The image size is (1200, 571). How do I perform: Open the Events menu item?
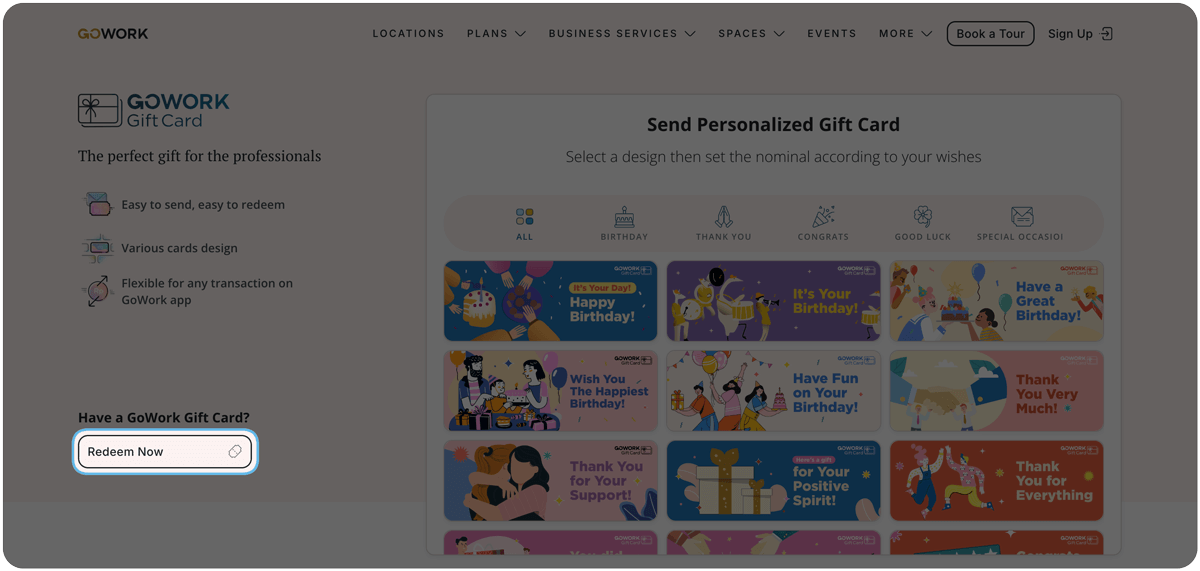click(832, 33)
